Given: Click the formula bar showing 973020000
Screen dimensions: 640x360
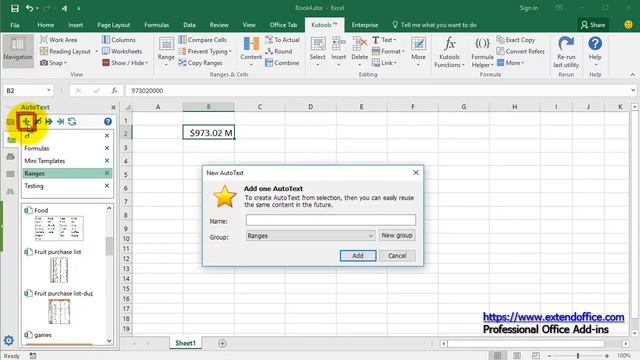Looking at the screenshot, I should click(x=378, y=90).
